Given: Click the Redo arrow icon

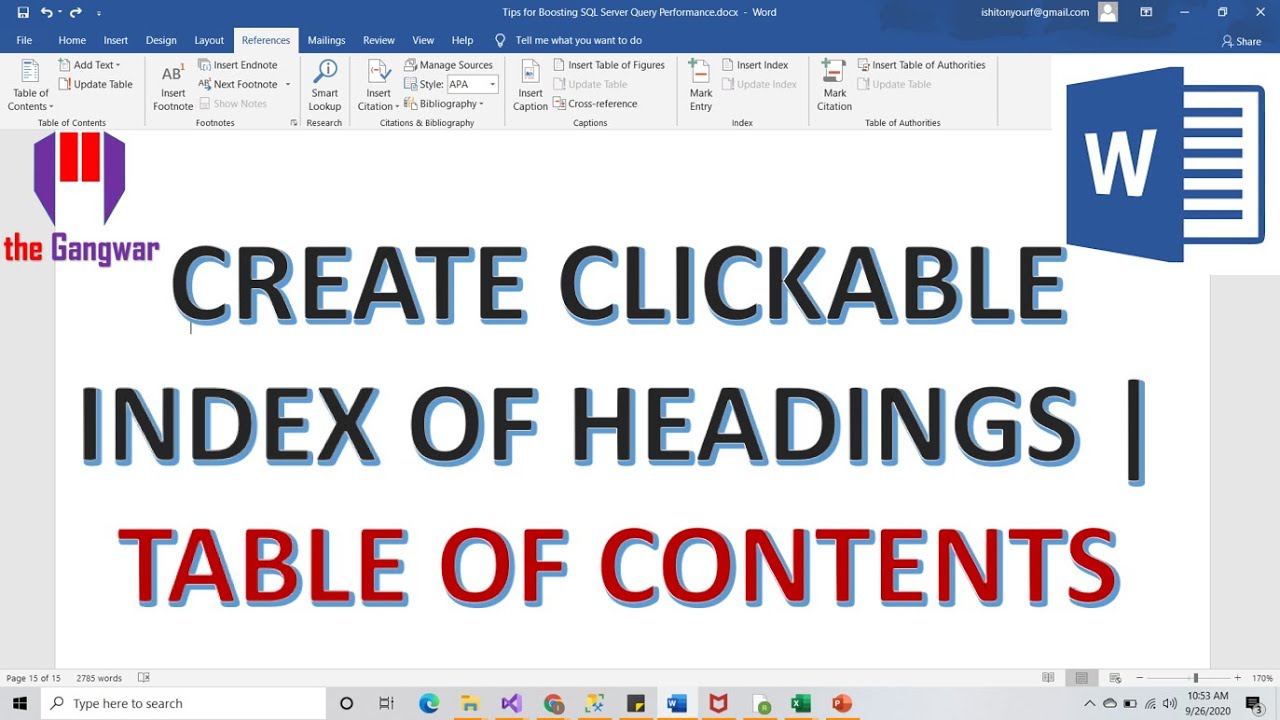Looking at the screenshot, I should 76,12.
